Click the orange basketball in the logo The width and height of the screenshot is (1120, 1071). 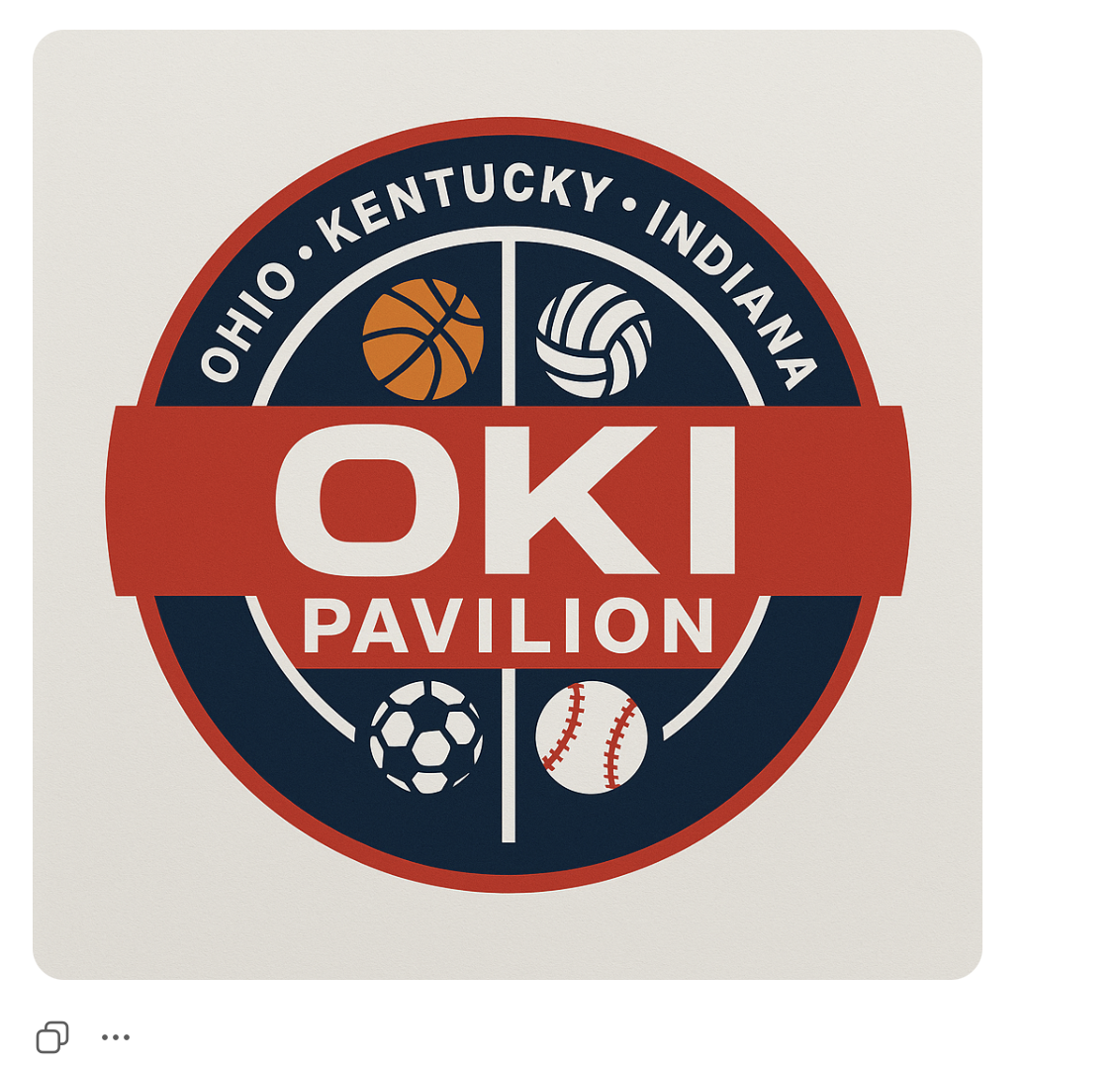(x=422, y=340)
